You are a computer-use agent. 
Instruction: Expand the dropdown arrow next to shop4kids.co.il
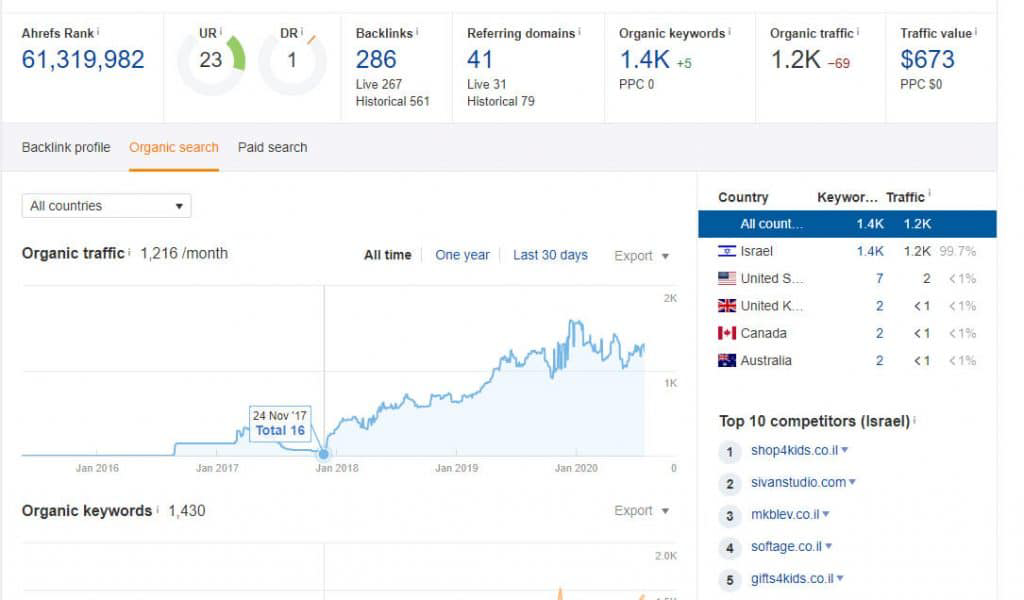pyautogui.click(x=844, y=450)
